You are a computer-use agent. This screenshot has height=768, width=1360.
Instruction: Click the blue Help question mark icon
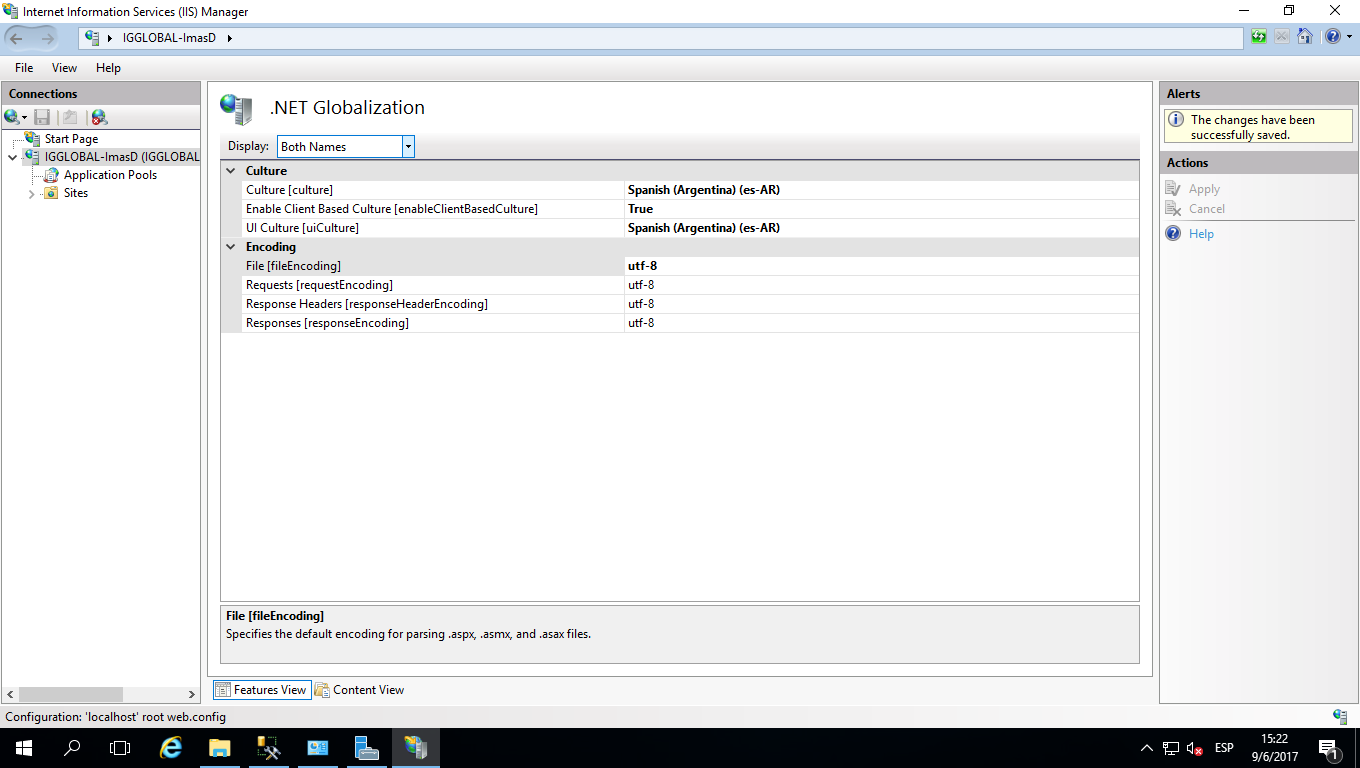[x=1331, y=37]
